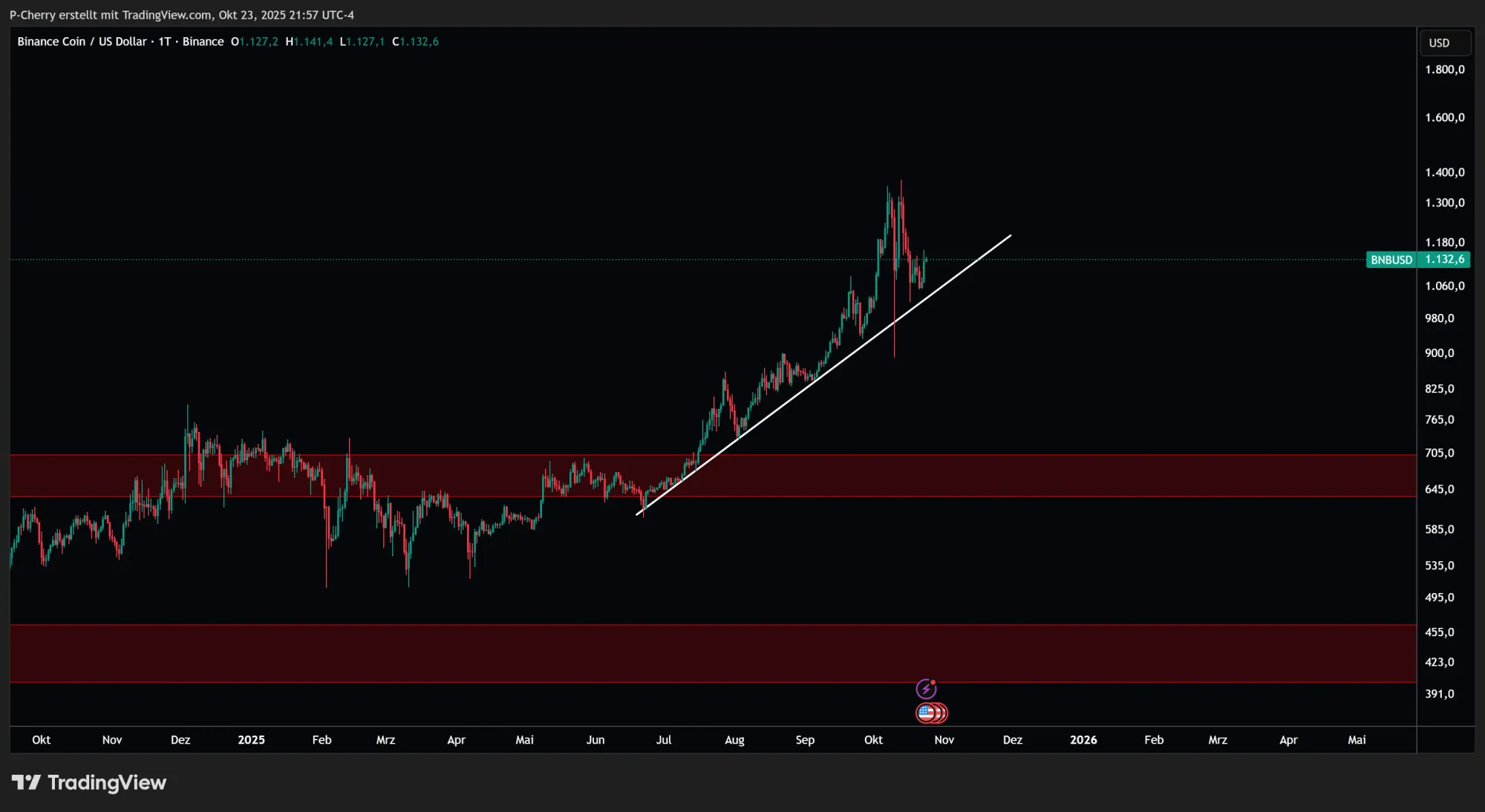
Task: Click the 1.400,0 price axis label
Action: click(1444, 172)
